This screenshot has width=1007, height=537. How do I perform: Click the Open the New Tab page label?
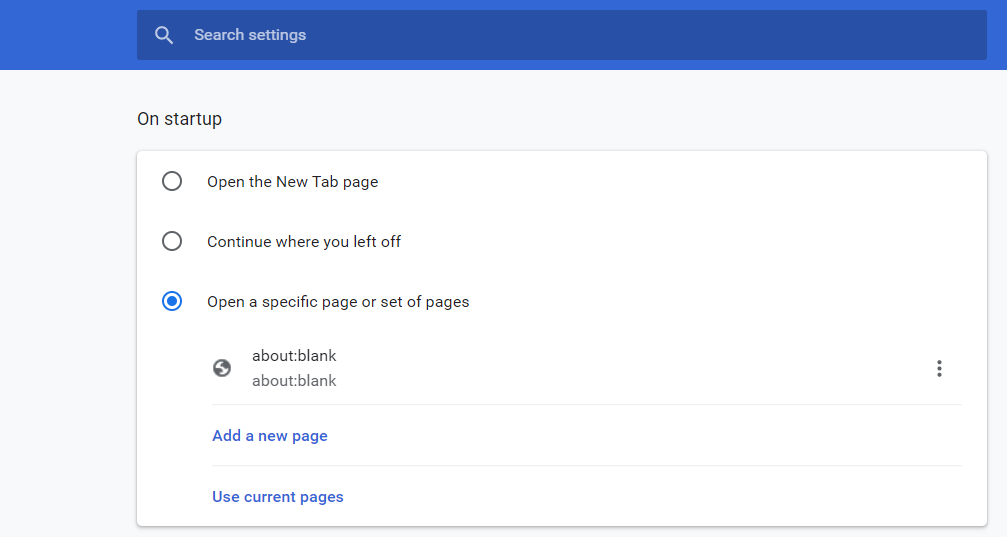(292, 182)
